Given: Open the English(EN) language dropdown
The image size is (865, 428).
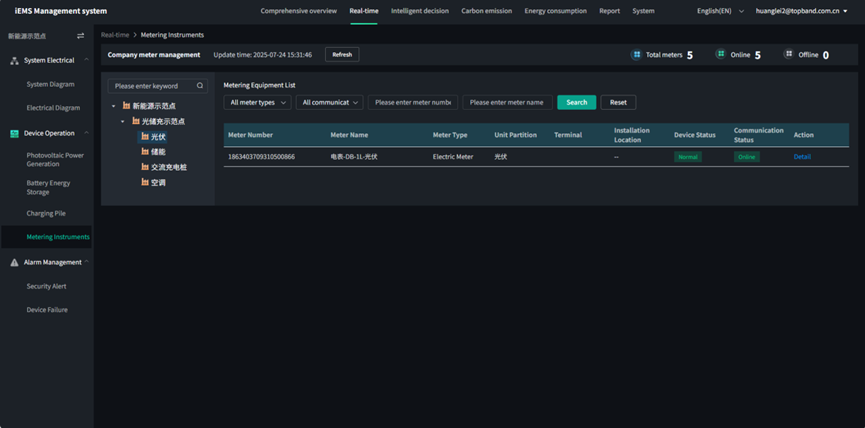Looking at the screenshot, I should (727, 11).
